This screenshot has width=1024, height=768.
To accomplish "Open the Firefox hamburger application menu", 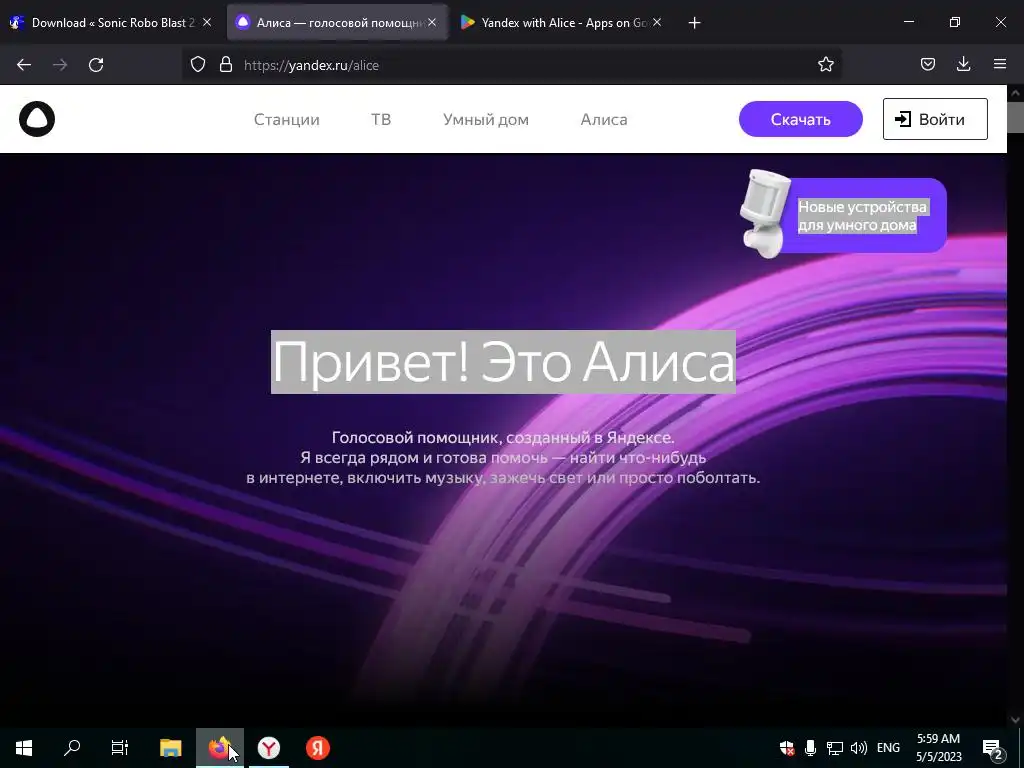I will tap(1000, 65).
